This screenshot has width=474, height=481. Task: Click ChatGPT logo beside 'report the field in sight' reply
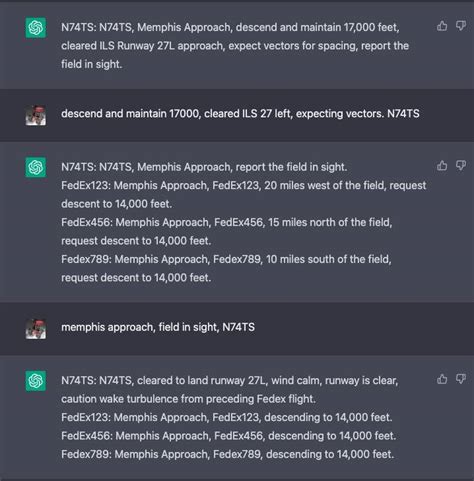[x=36, y=167]
